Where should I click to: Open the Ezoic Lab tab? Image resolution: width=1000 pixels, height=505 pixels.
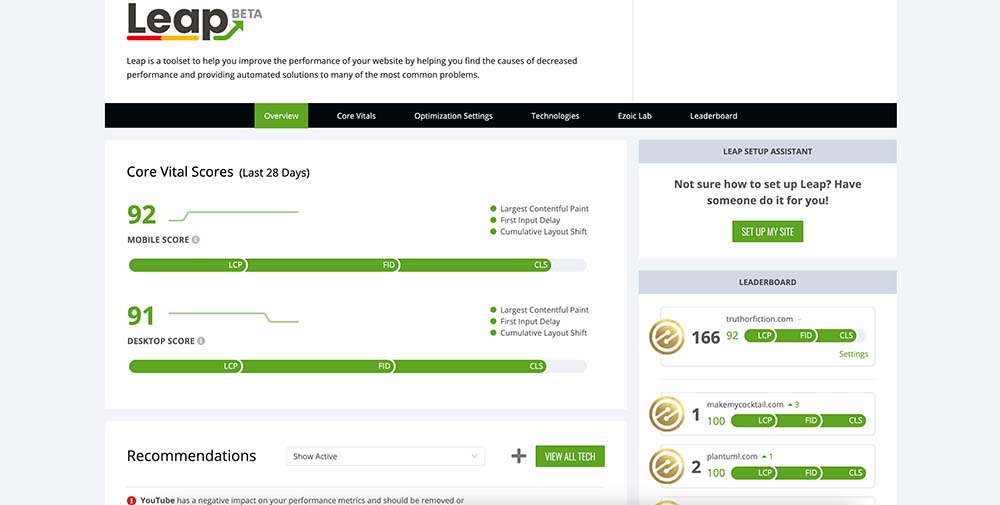(635, 116)
